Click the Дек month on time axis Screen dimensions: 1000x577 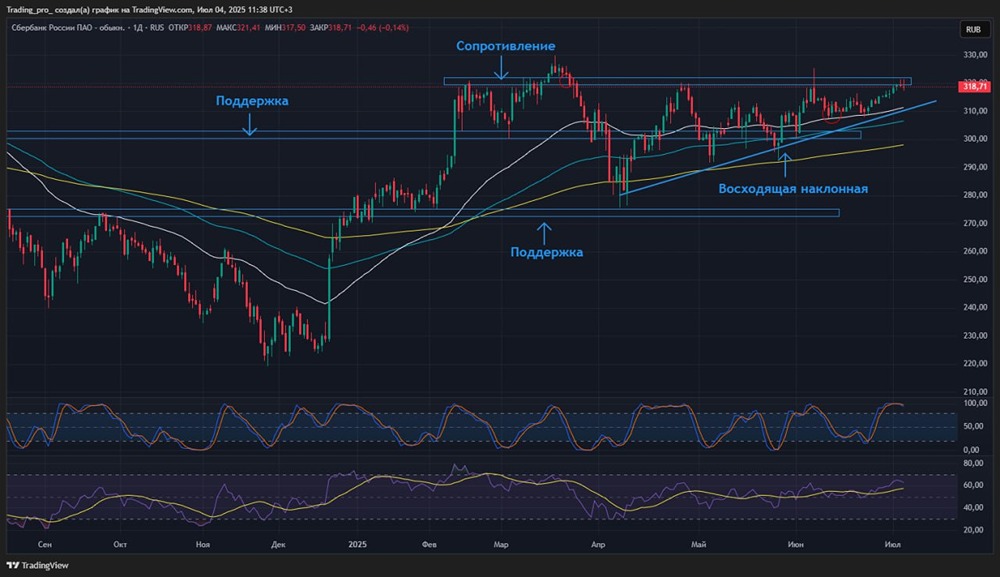[278, 544]
